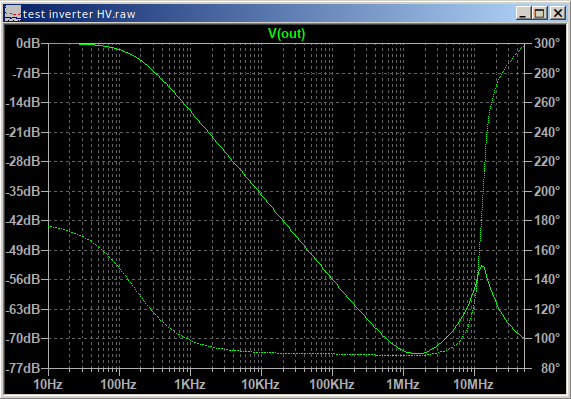Click the V(out) trace label
The width and height of the screenshot is (571, 399).
(x=287, y=34)
